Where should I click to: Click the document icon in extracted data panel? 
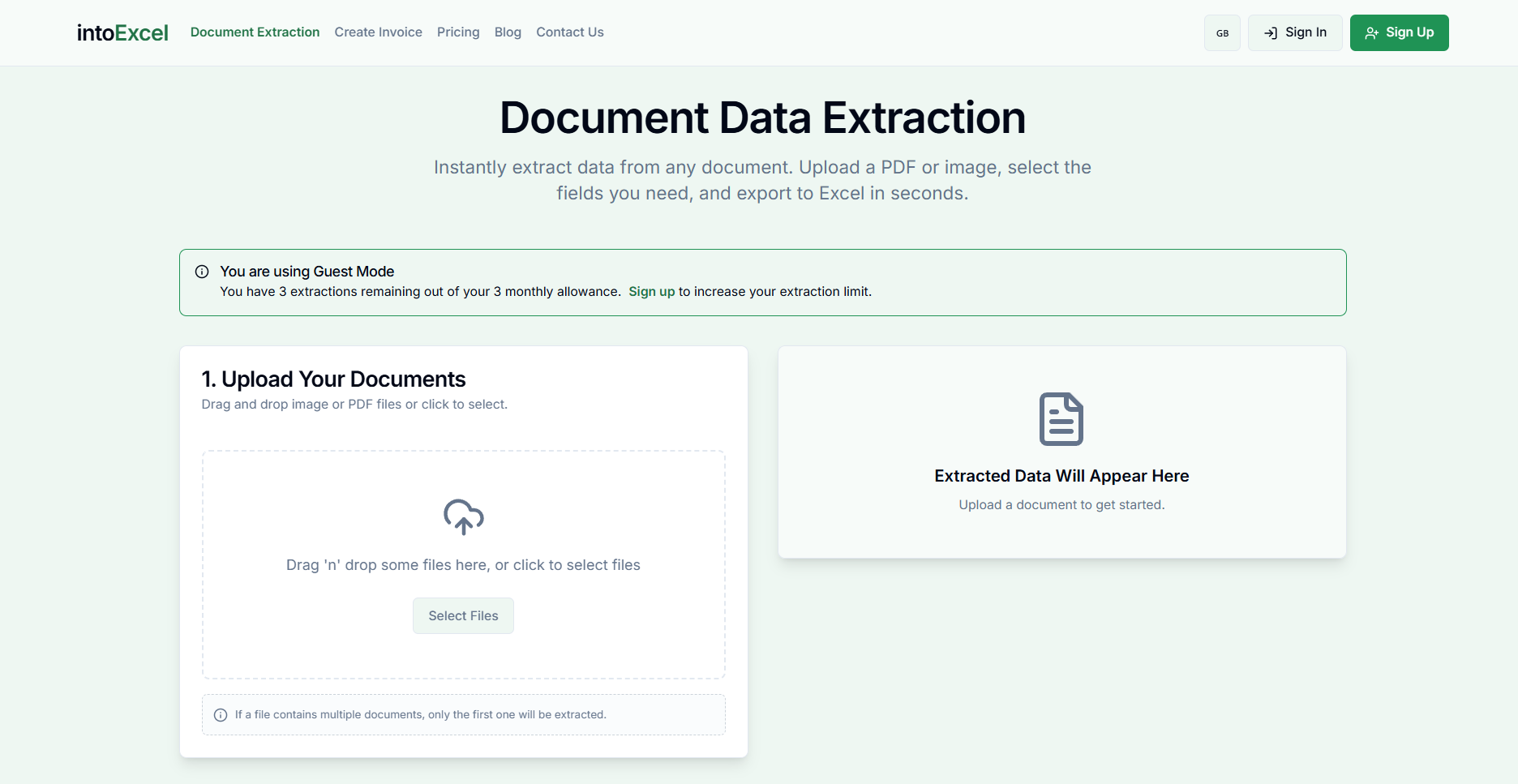coord(1061,419)
